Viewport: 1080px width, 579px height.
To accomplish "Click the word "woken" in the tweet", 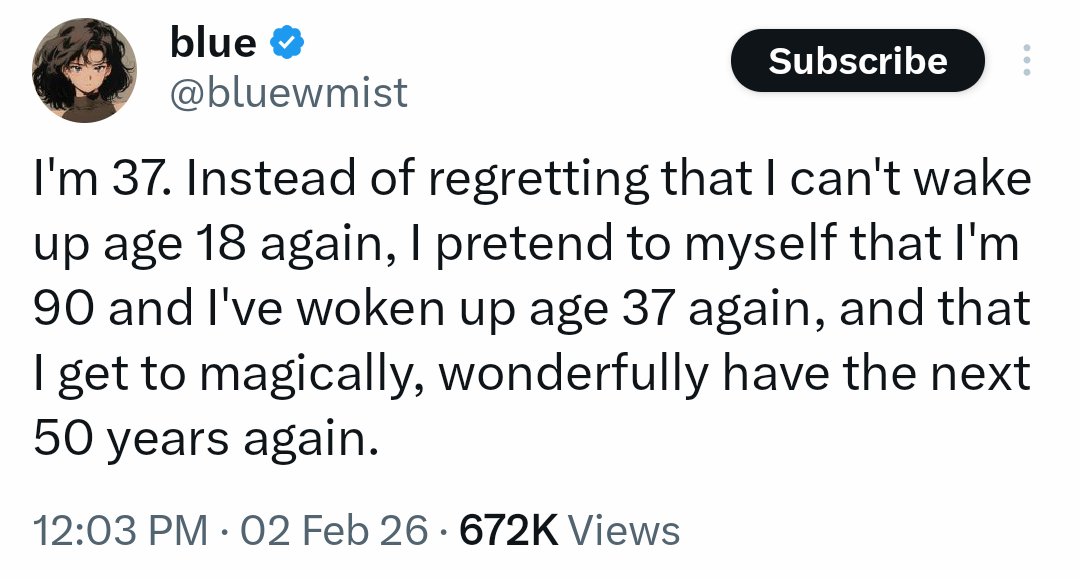I will point(359,309).
